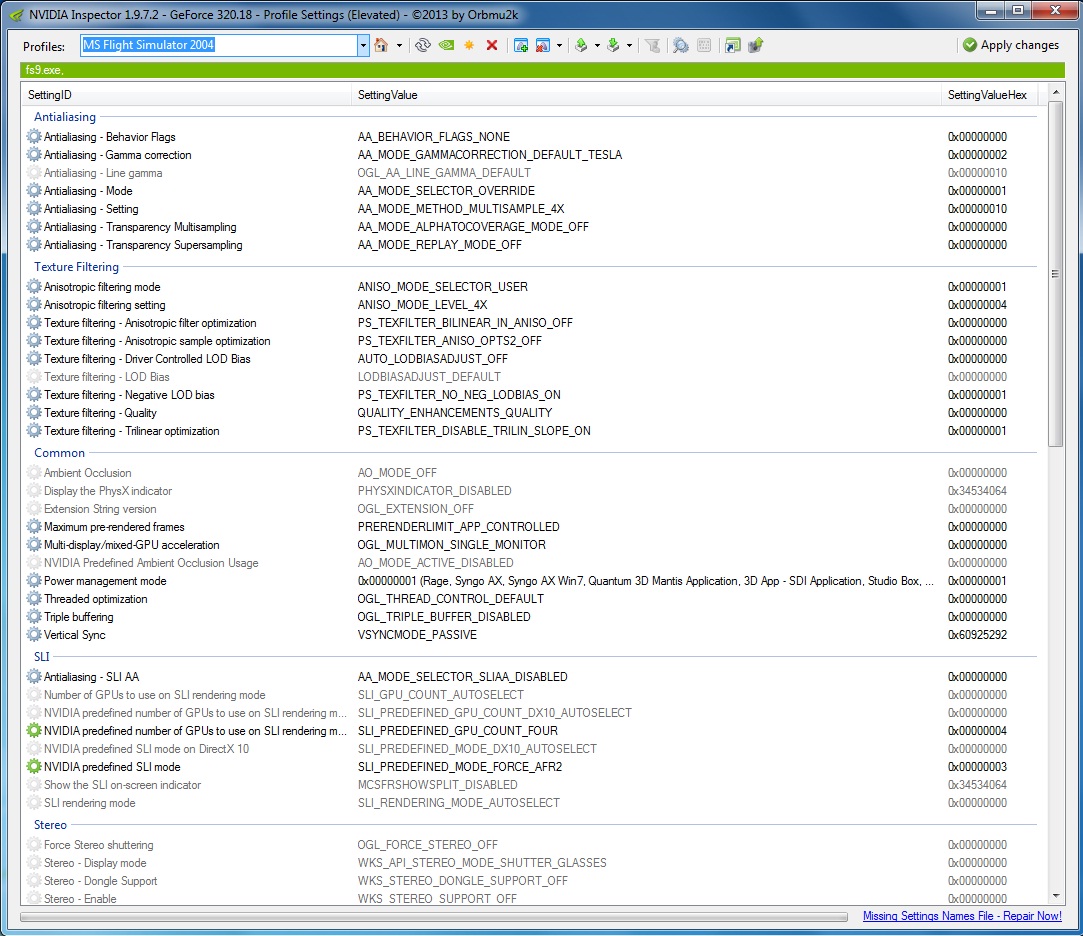Screen dimensions: 1083x936
Task: Click the horizontal scrollbar at the bottom
Action: click(x=434, y=917)
